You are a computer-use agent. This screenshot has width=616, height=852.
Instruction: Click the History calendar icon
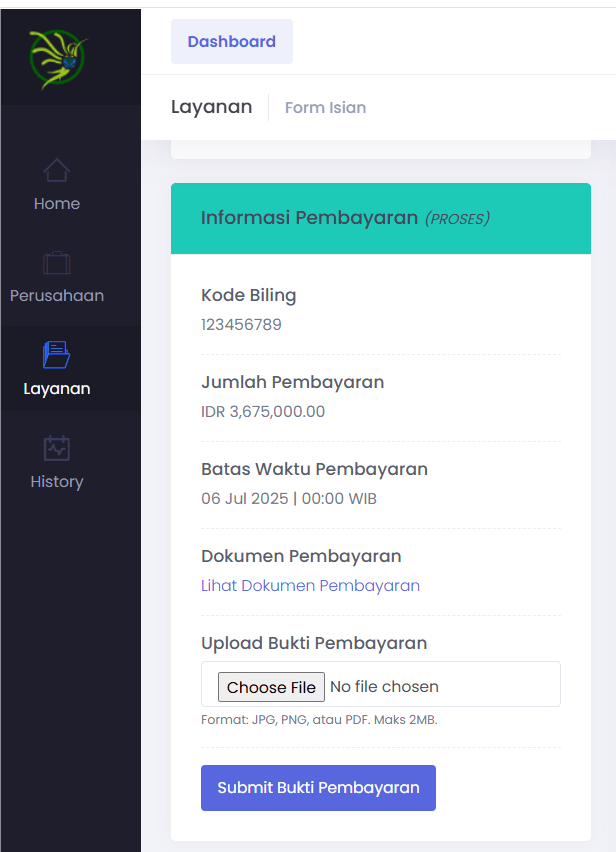tap(57, 448)
